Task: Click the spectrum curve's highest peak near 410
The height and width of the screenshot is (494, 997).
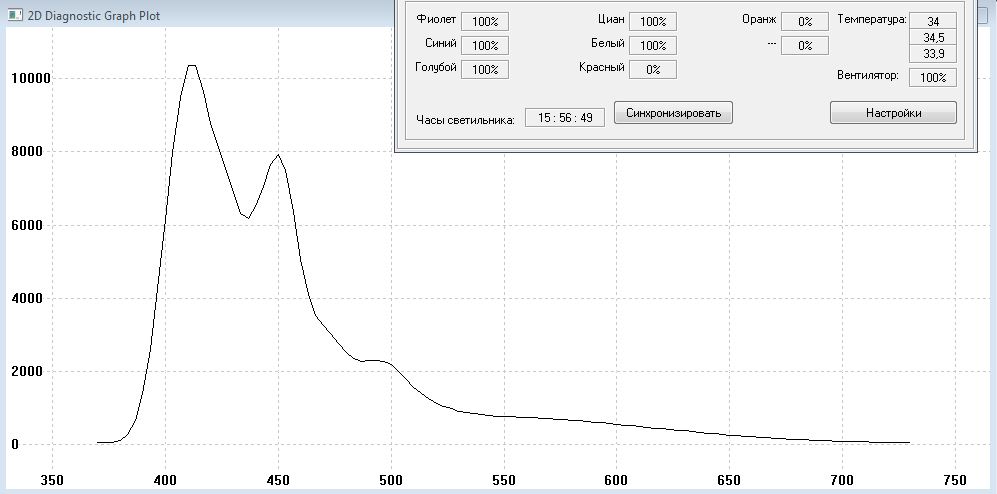Action: [191, 65]
